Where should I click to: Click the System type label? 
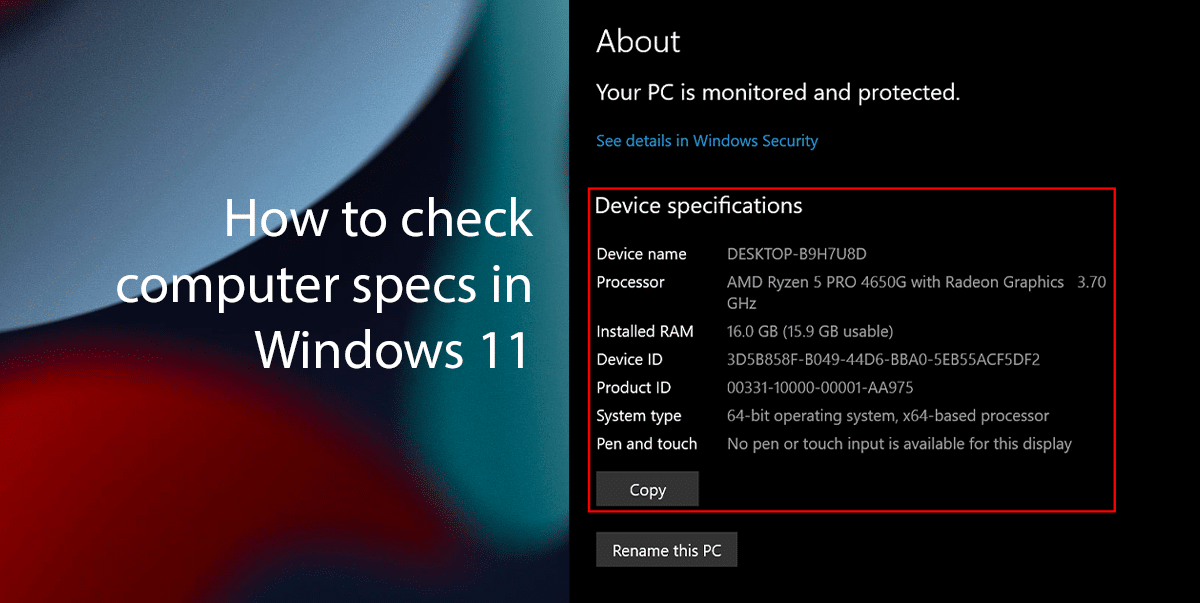[638, 415]
